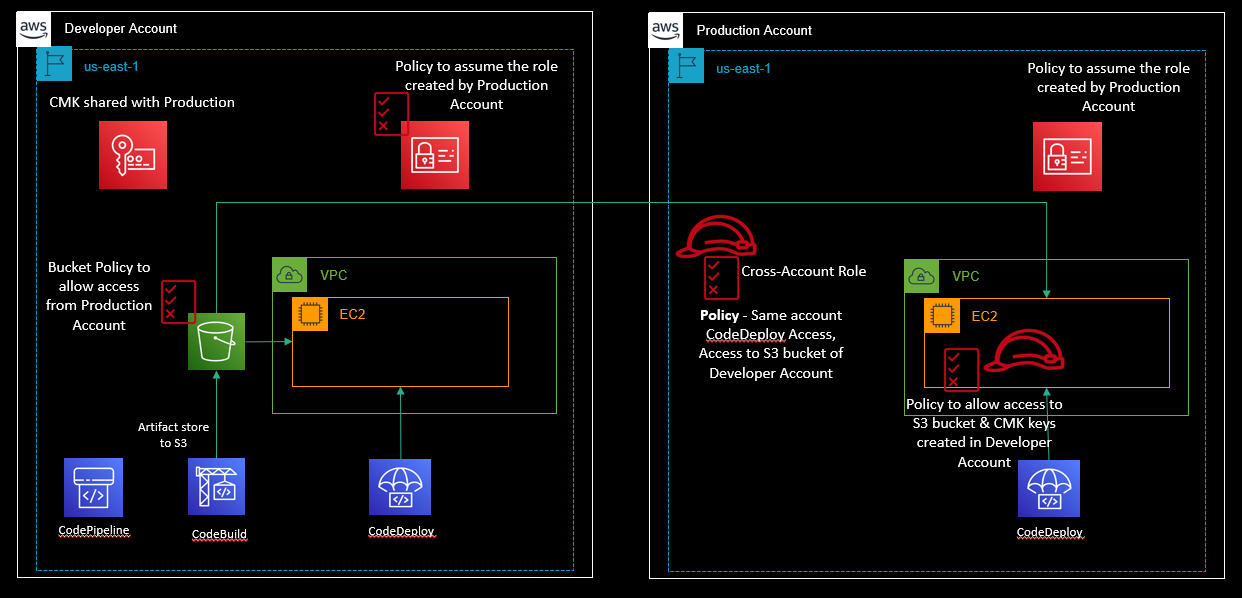1242x598 pixels.
Task: Click the bucket policy checklist icon
Action: [179, 302]
